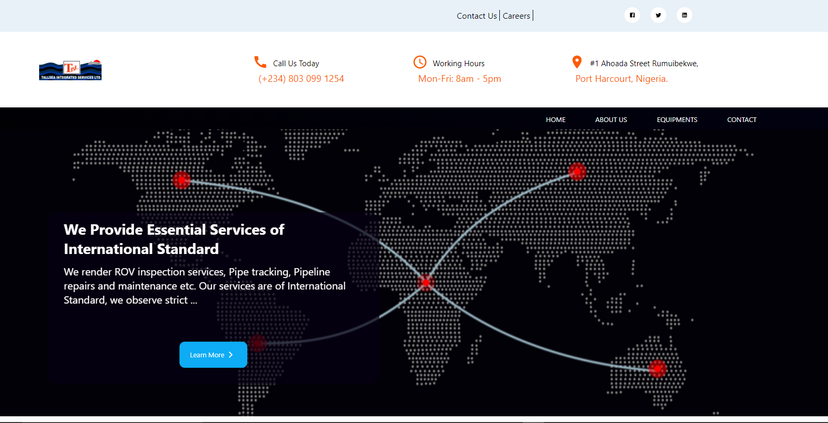Click the 'We Provide Essential Services' headline
The width and height of the screenshot is (828, 423).
(x=174, y=239)
